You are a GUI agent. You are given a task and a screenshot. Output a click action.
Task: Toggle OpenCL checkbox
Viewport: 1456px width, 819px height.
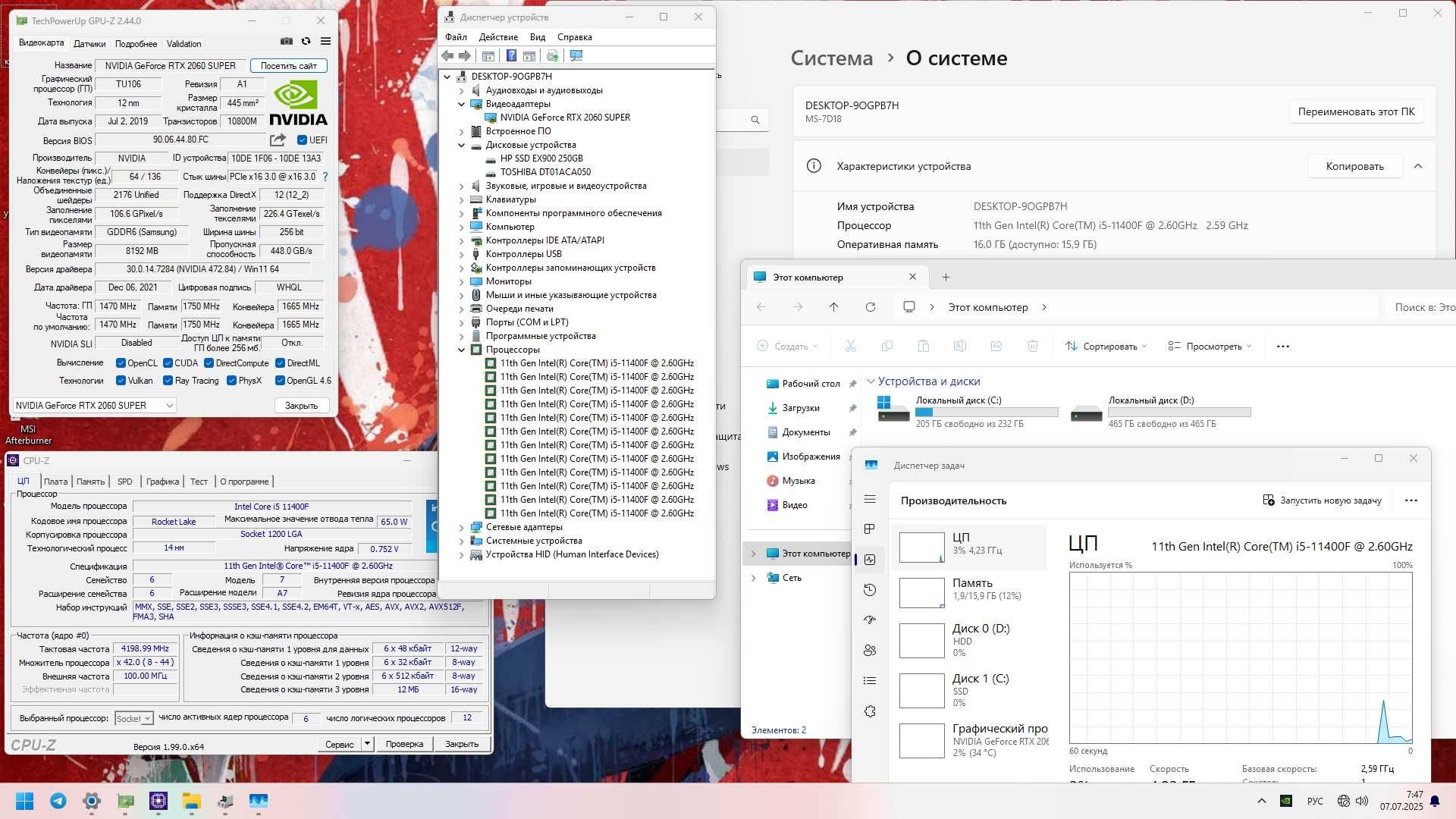(121, 363)
